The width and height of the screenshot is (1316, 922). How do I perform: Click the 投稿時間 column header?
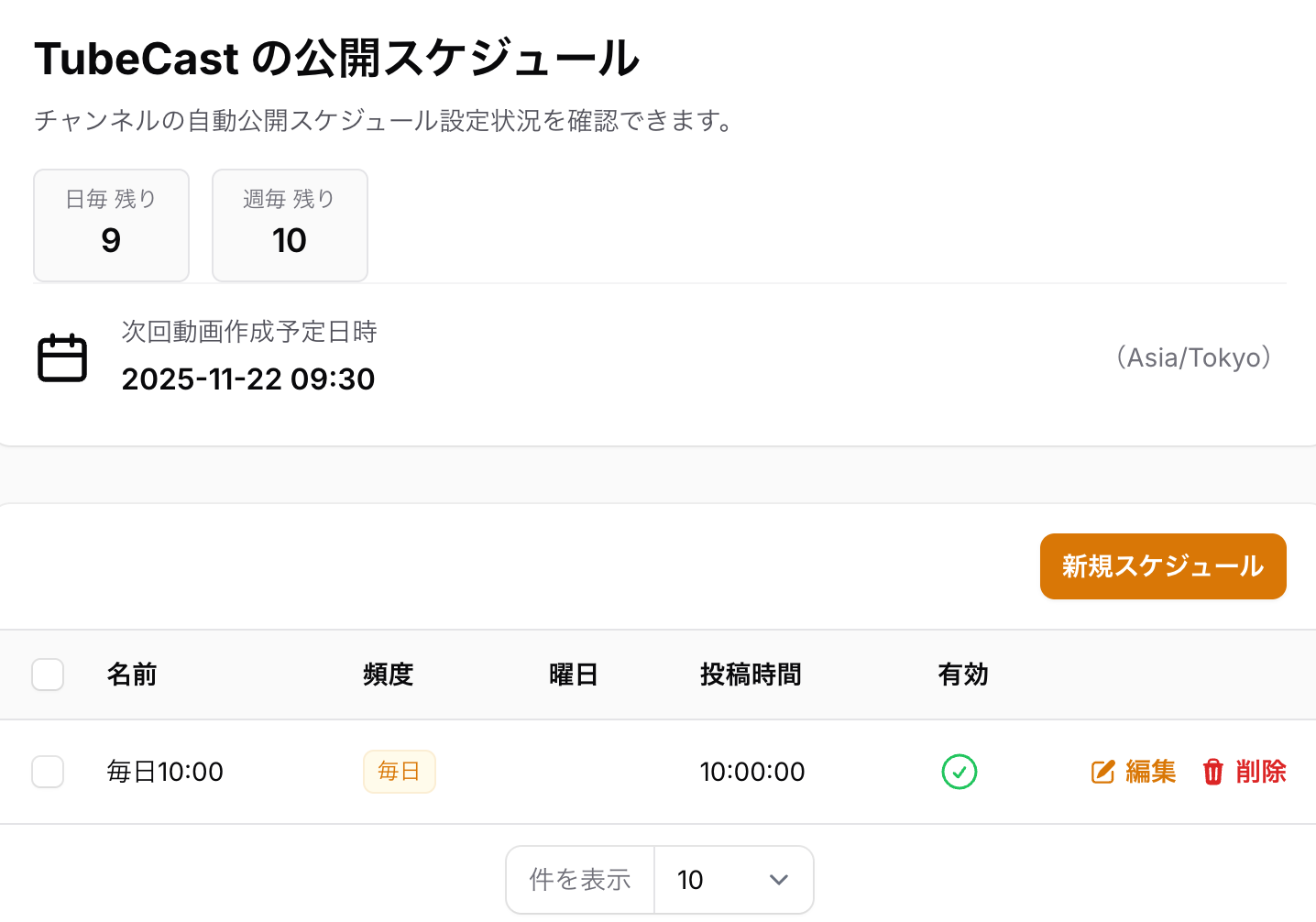(751, 675)
